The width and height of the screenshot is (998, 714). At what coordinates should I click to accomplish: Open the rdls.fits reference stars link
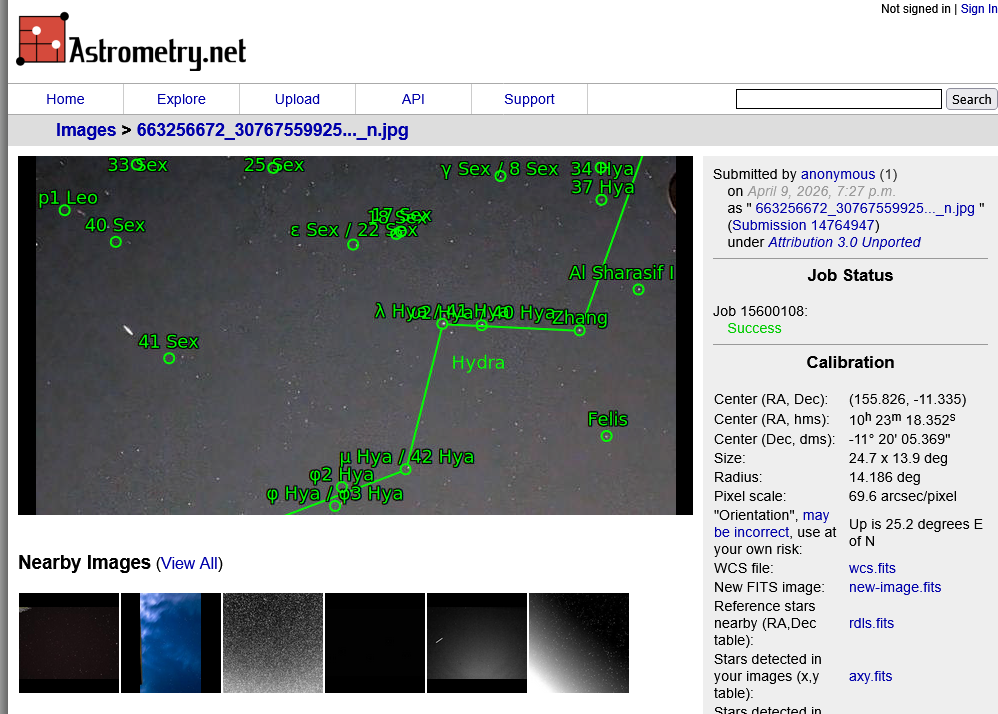click(871, 623)
